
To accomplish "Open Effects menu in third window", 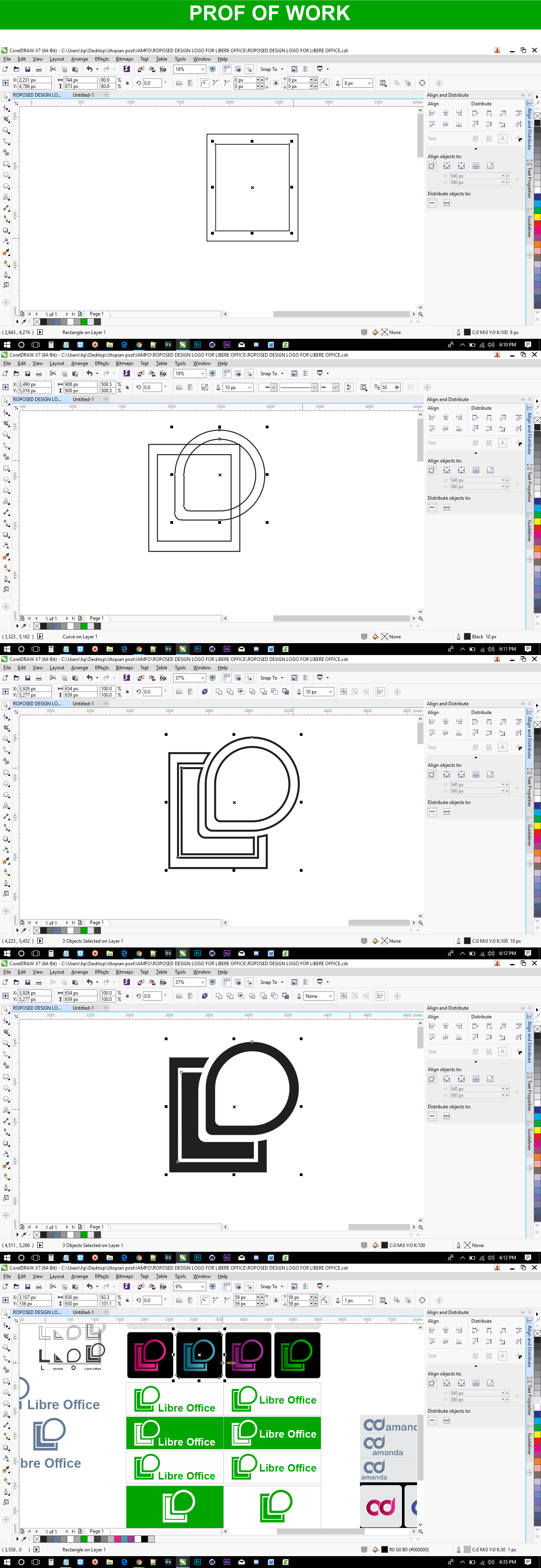I will point(102,668).
